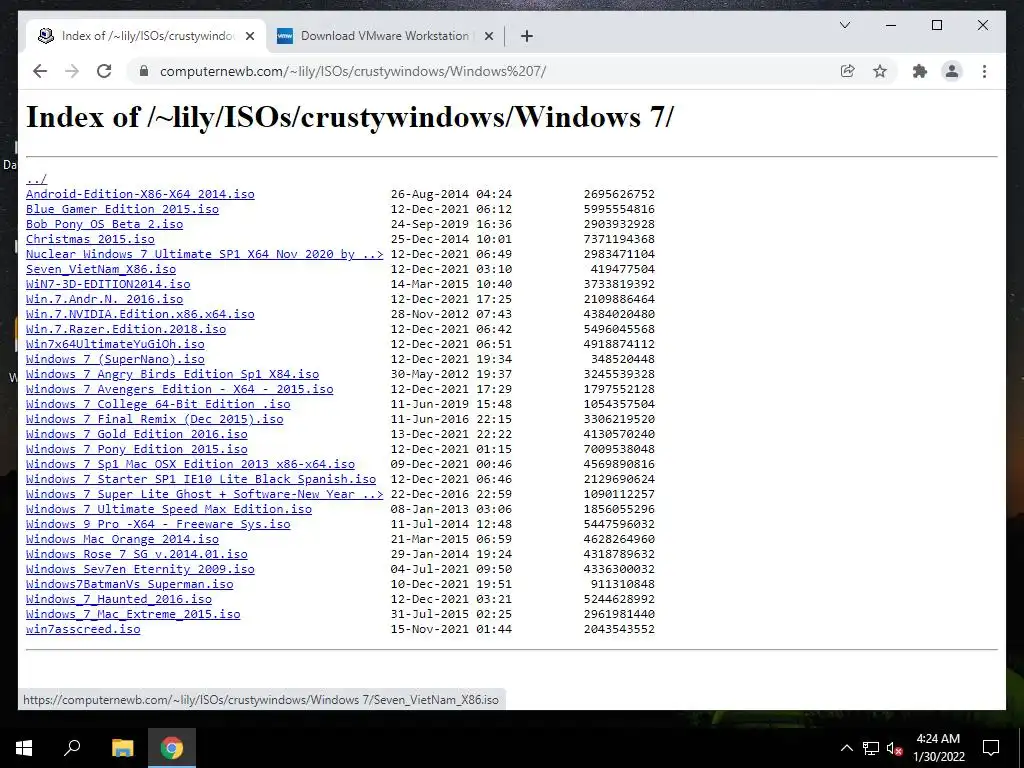Viewport: 1024px width, 768px height.
Task: Click Christmas_2015.iso link
Action: click(90, 239)
